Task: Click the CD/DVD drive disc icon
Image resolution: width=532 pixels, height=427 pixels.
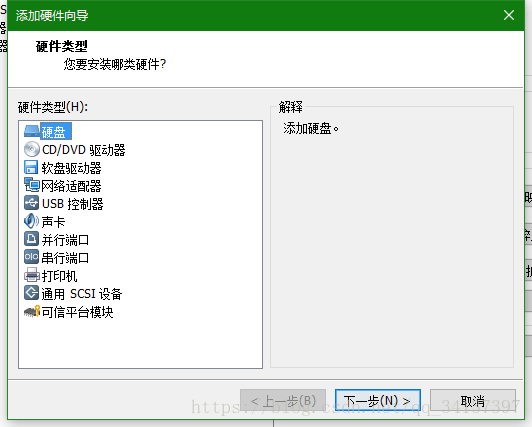Action: (32, 149)
